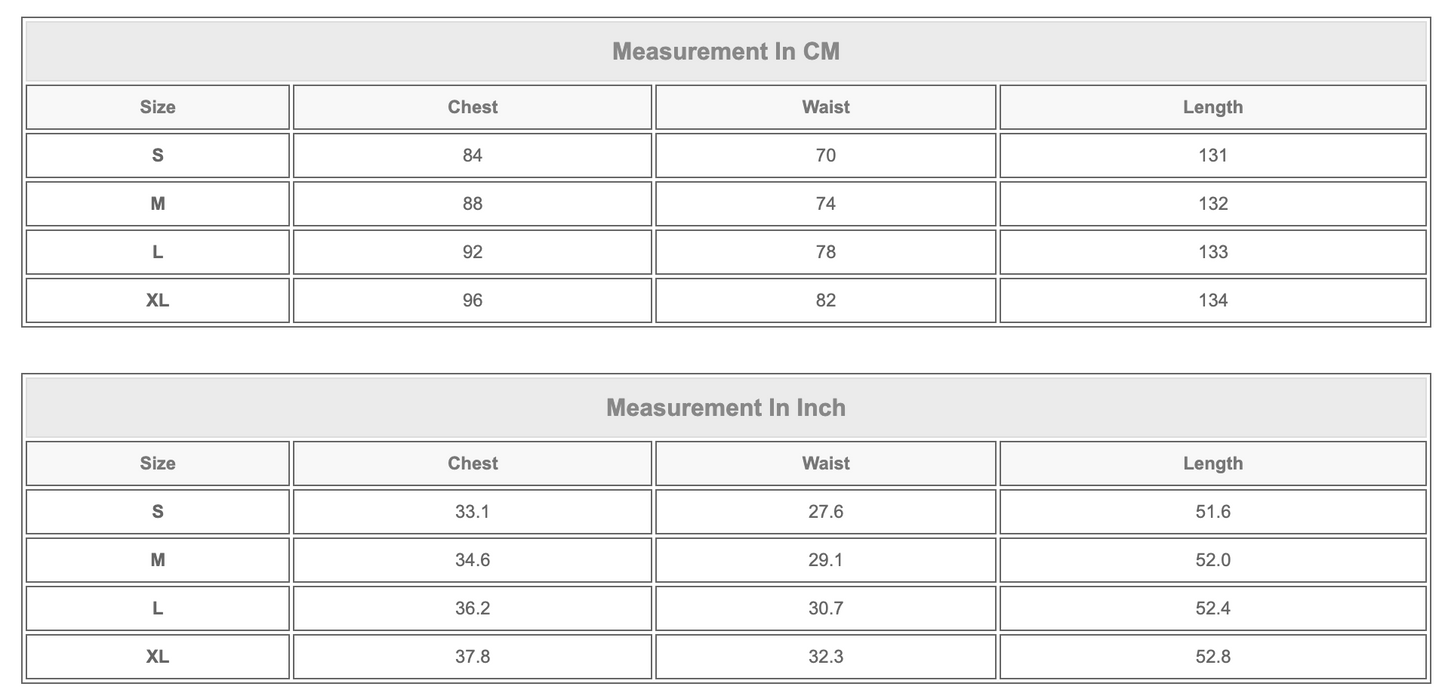Click the Measurement In Inch table title
This screenshot has height=699, width=1445.
[x=726, y=407]
